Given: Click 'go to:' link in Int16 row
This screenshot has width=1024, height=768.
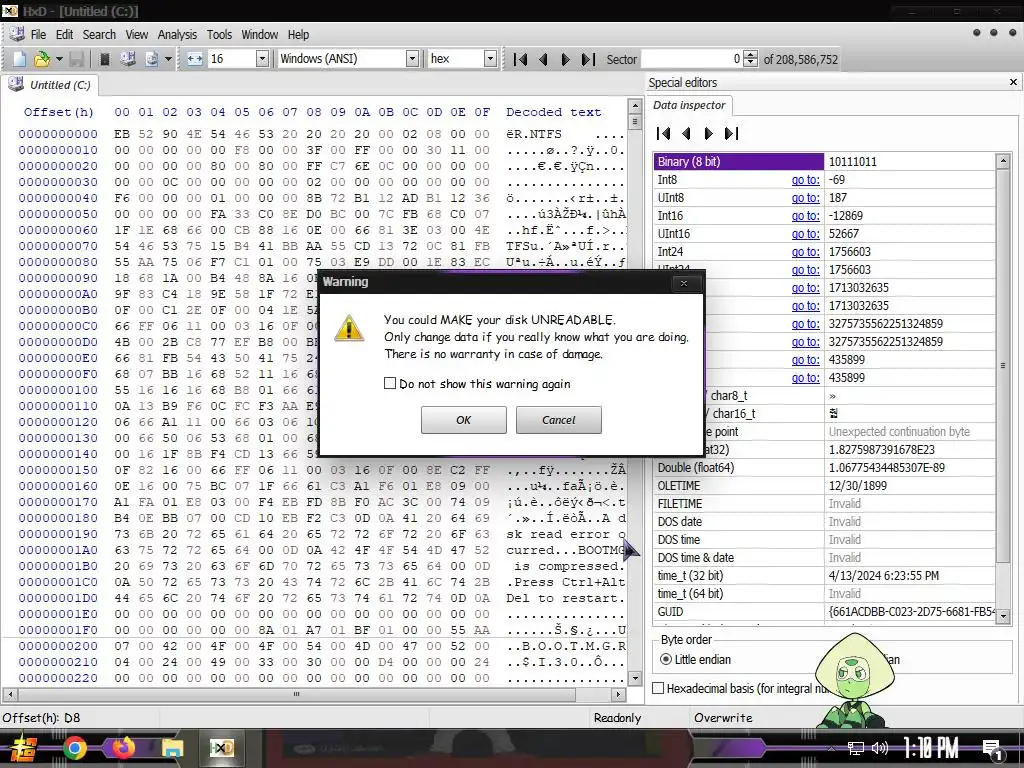Looking at the screenshot, I should 805,216.
